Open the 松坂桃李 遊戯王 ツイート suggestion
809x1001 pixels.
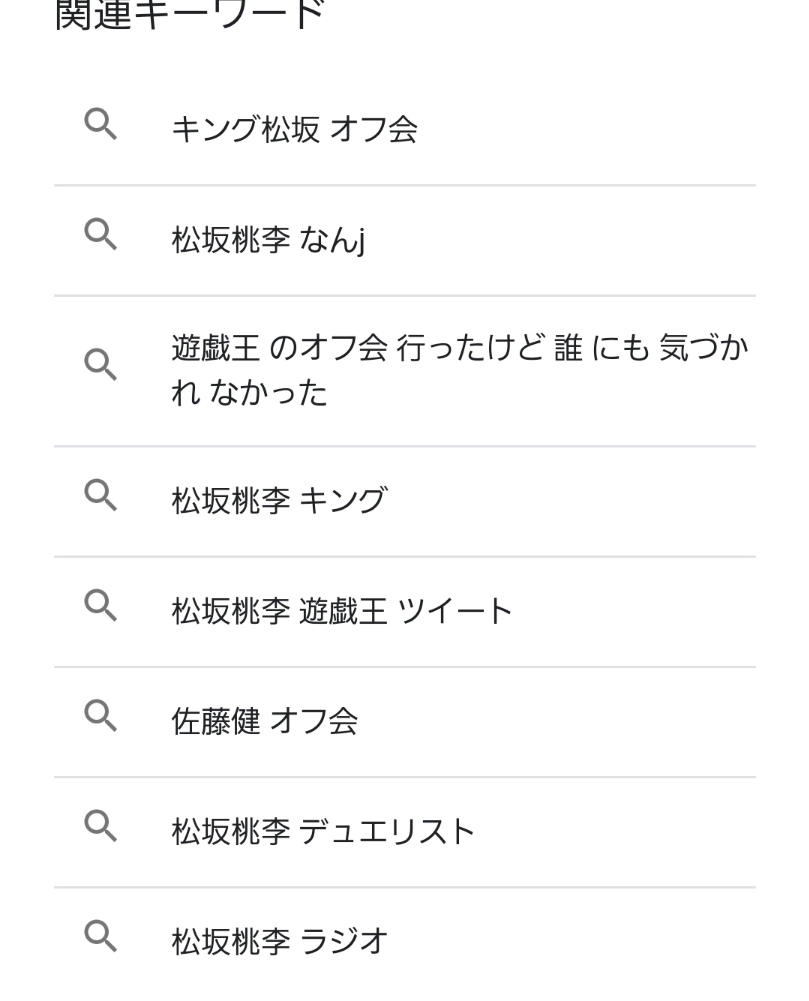pos(341,610)
